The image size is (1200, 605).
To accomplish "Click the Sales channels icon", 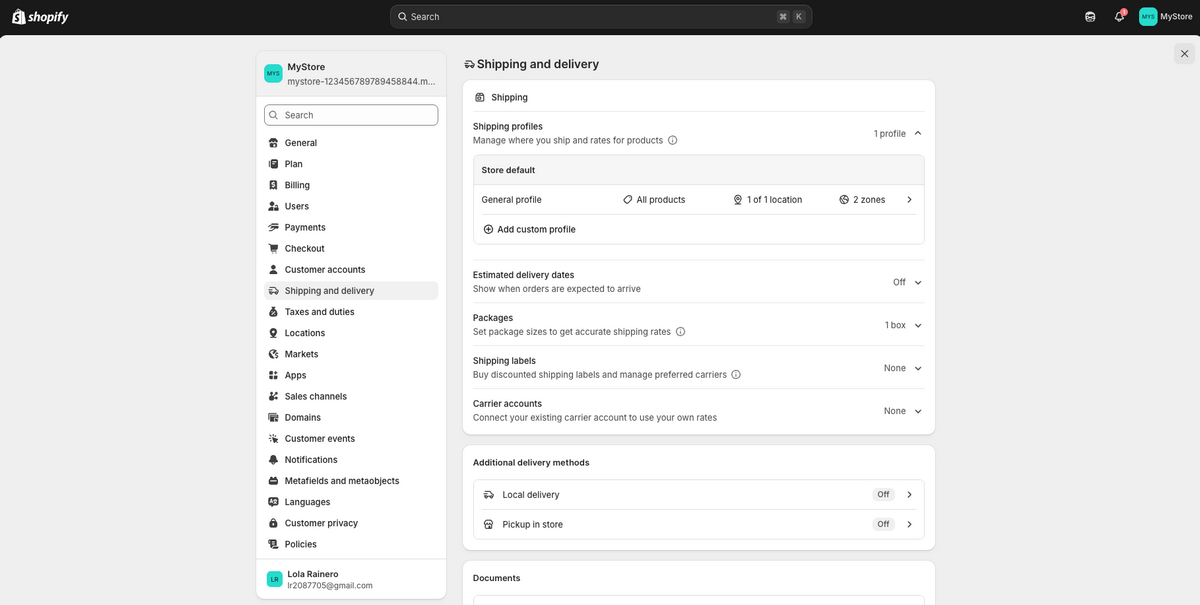I will 274,396.
